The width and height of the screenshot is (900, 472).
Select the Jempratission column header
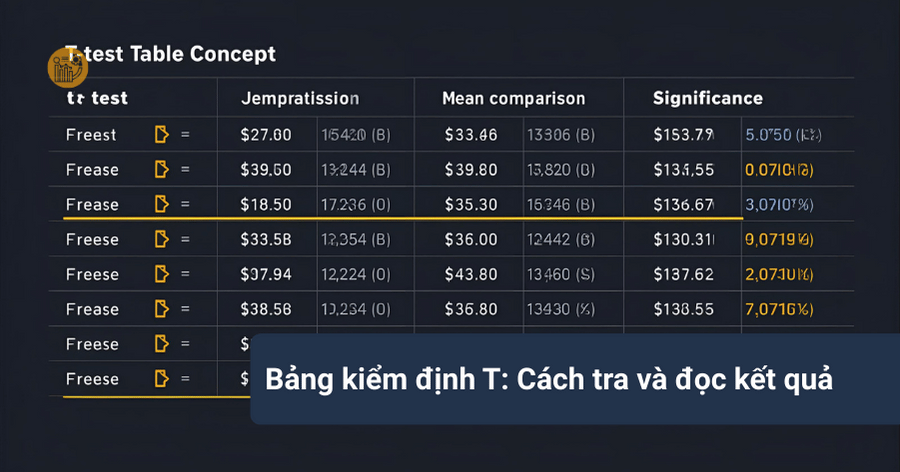pyautogui.click(x=300, y=99)
